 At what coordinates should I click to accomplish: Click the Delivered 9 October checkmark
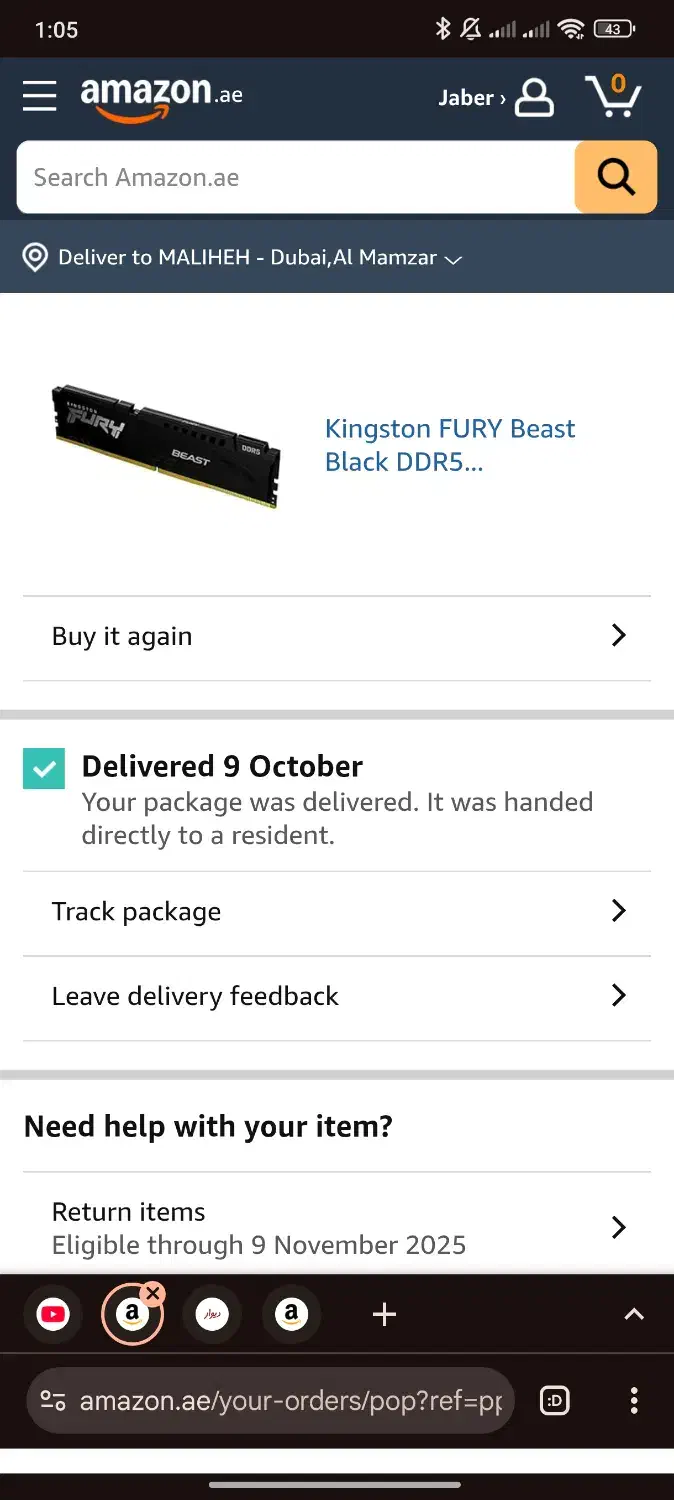coord(44,769)
